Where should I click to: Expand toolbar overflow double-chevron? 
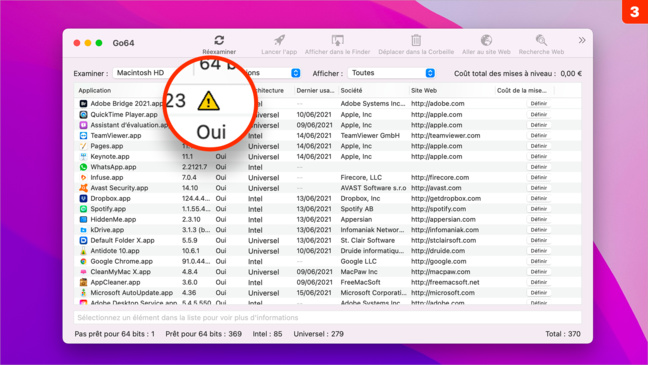coord(582,40)
